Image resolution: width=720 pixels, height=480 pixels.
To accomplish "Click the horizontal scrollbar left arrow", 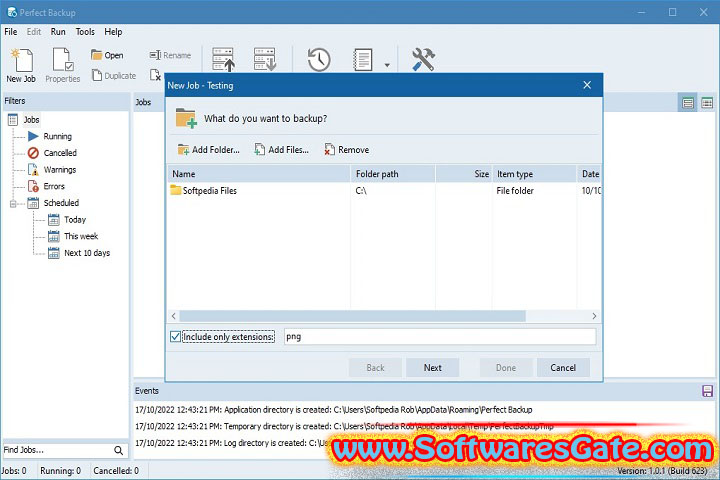I will pyautogui.click(x=174, y=316).
